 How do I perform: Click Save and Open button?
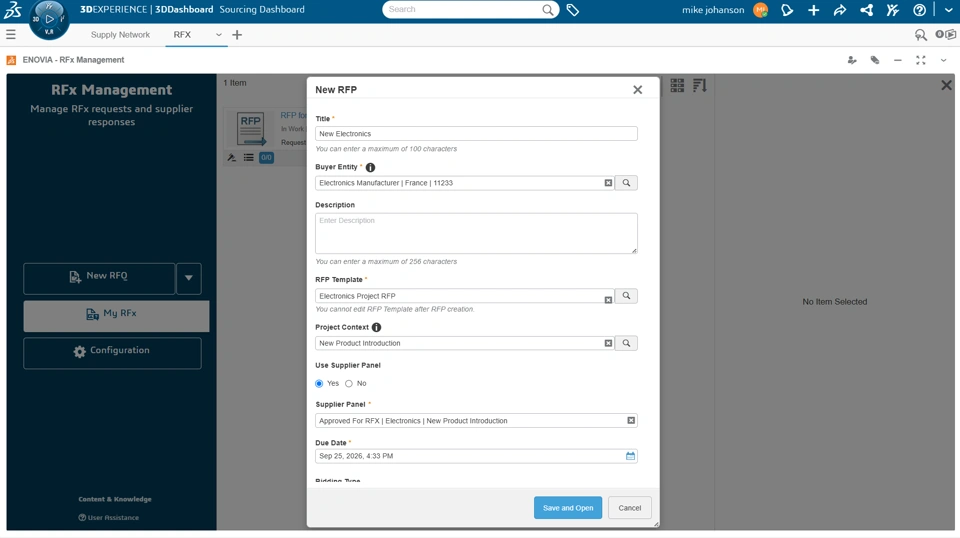[568, 508]
